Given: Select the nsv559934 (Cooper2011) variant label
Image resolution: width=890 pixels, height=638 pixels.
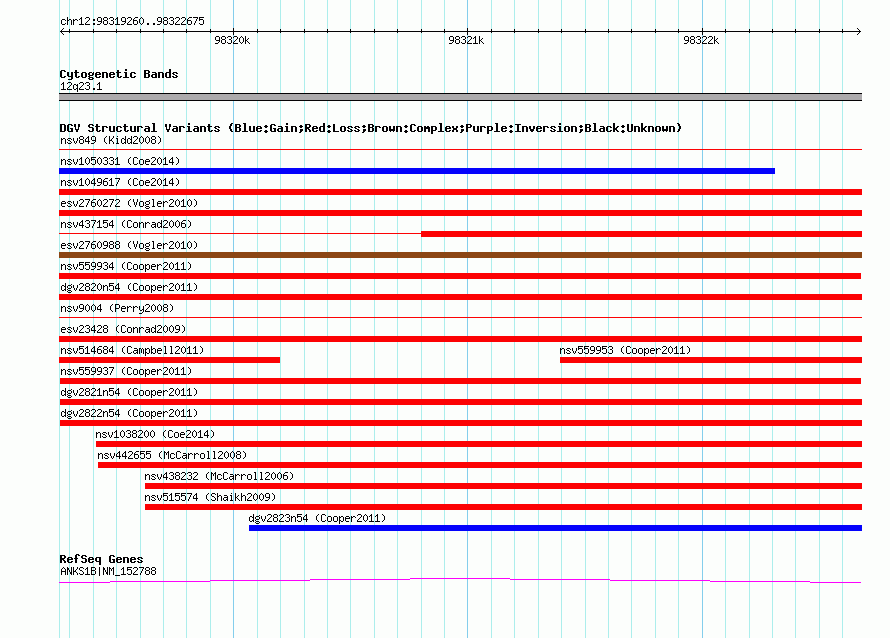Looking at the screenshot, I should pos(126,266).
